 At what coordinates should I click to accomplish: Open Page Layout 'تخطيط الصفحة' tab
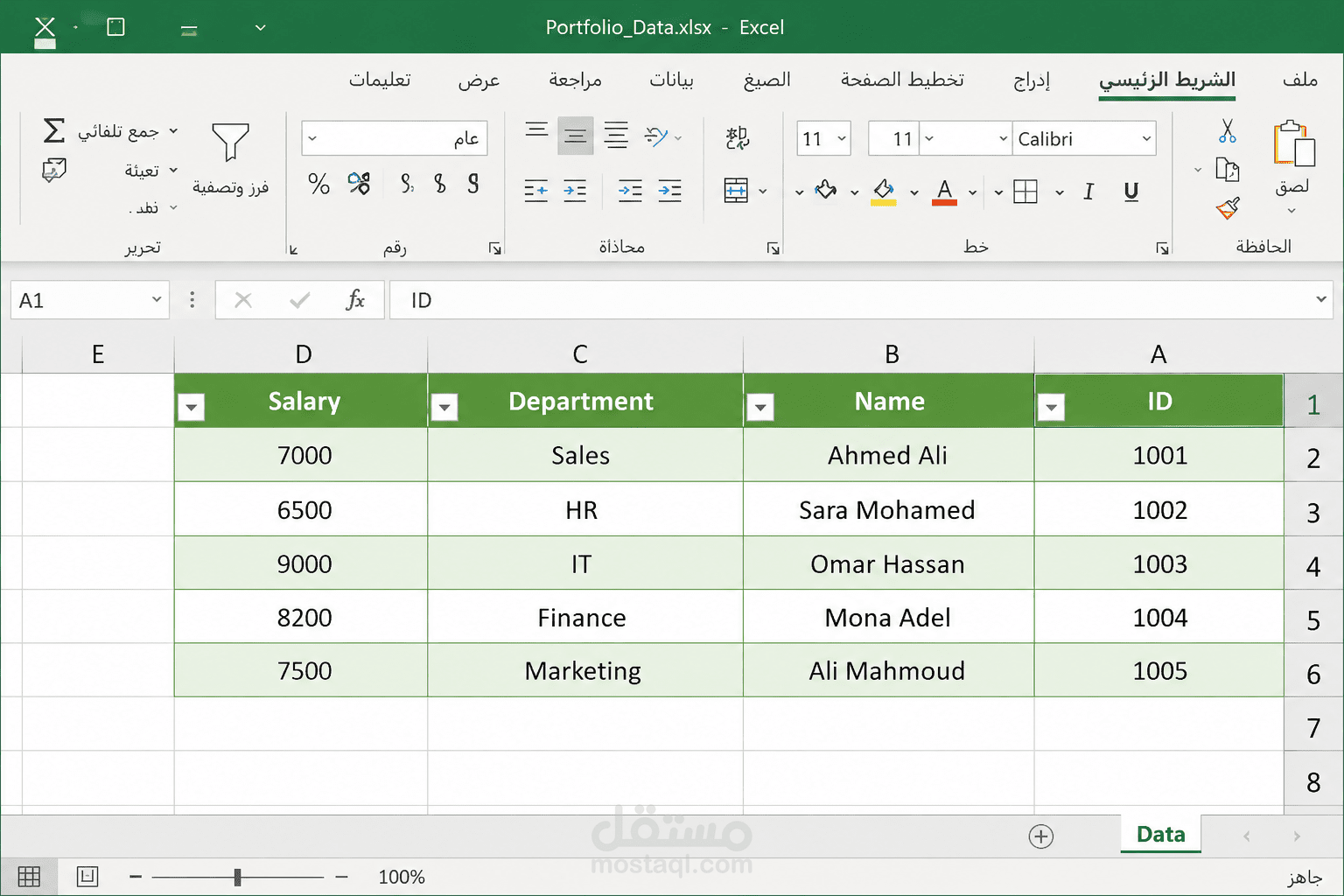click(x=902, y=80)
